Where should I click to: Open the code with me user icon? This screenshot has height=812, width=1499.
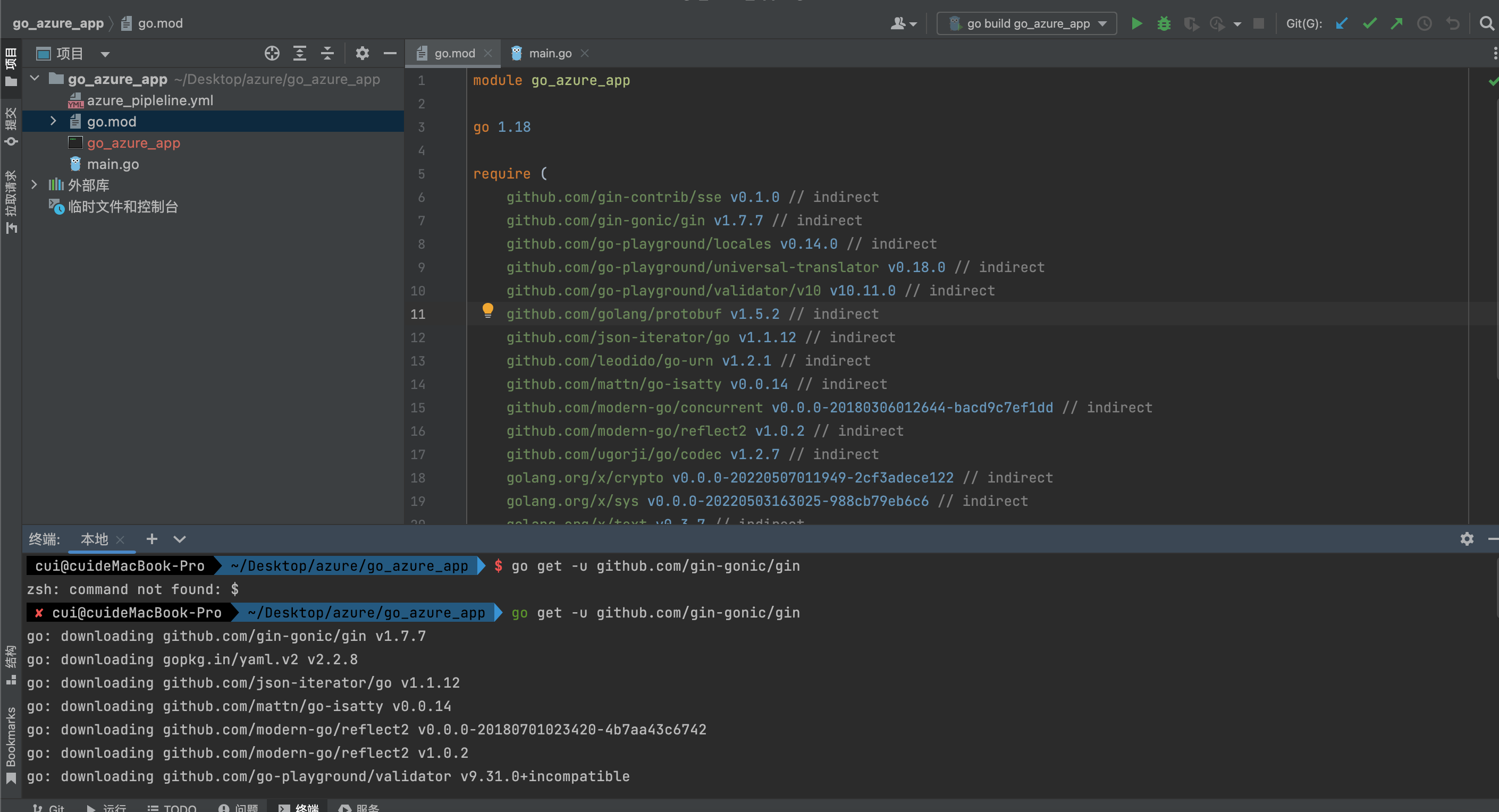point(903,23)
